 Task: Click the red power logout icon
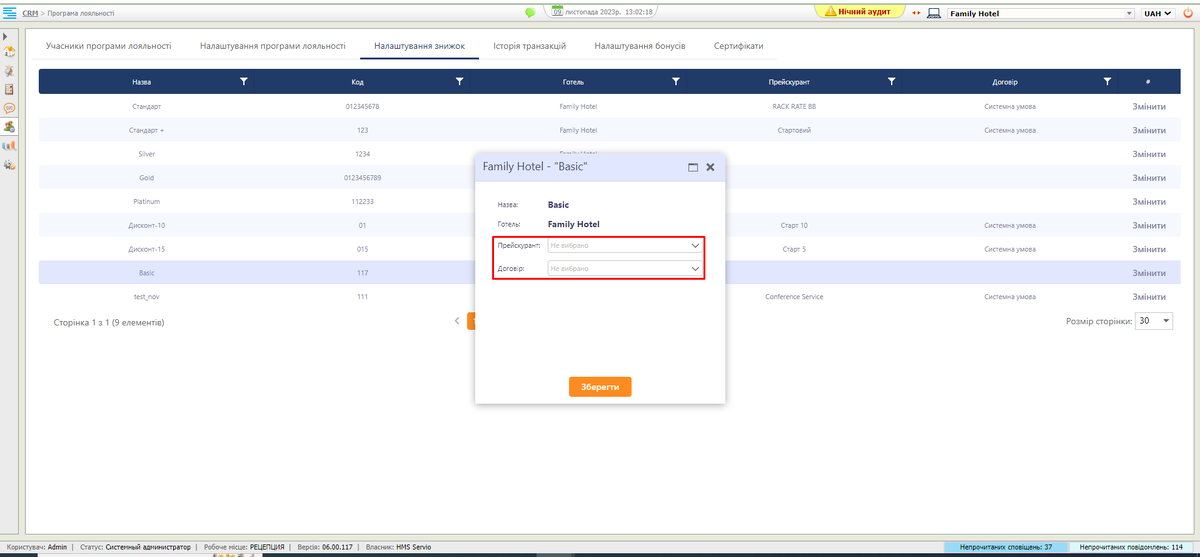coord(1187,14)
